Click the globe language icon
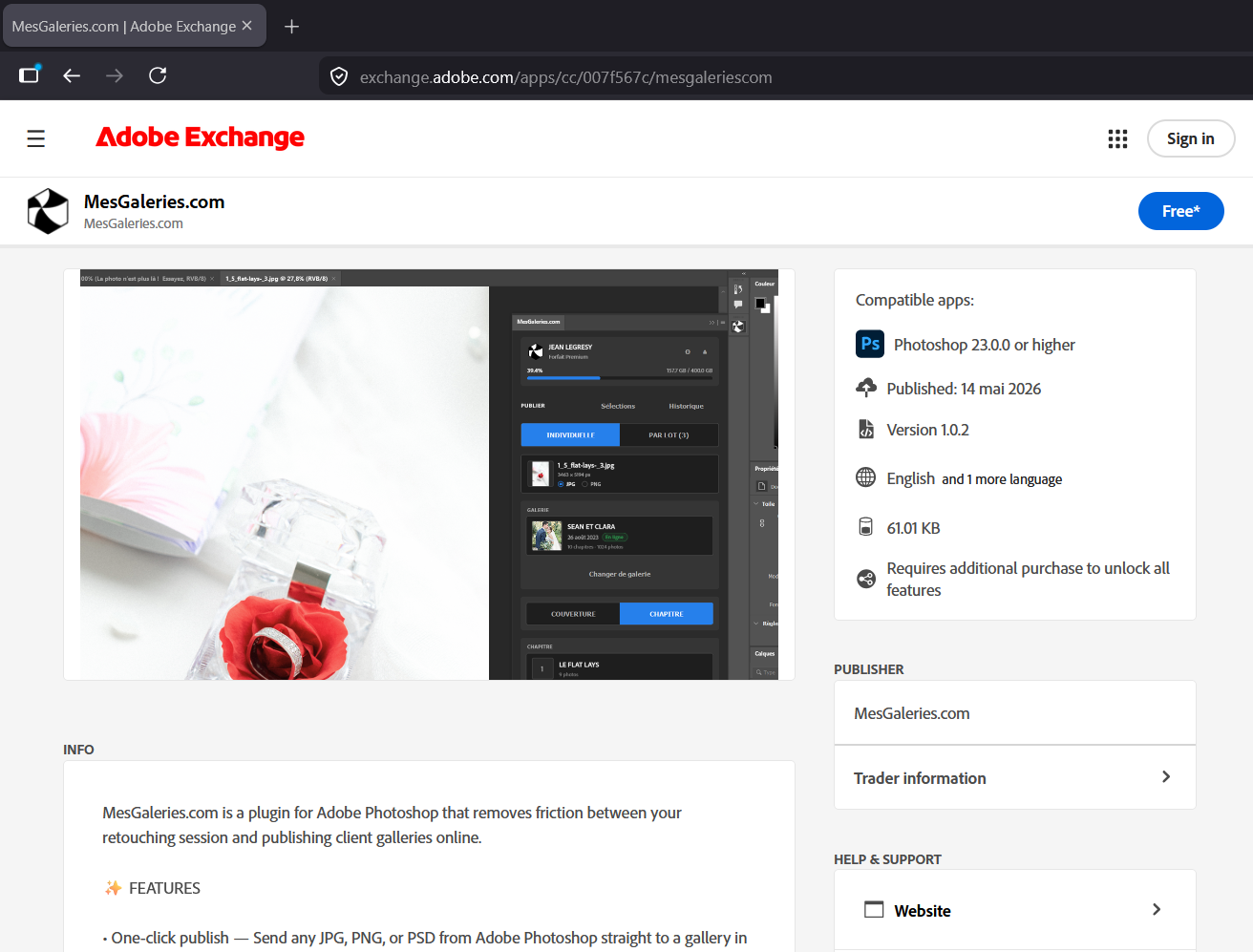Screen dimensions: 1253x952 point(866,477)
